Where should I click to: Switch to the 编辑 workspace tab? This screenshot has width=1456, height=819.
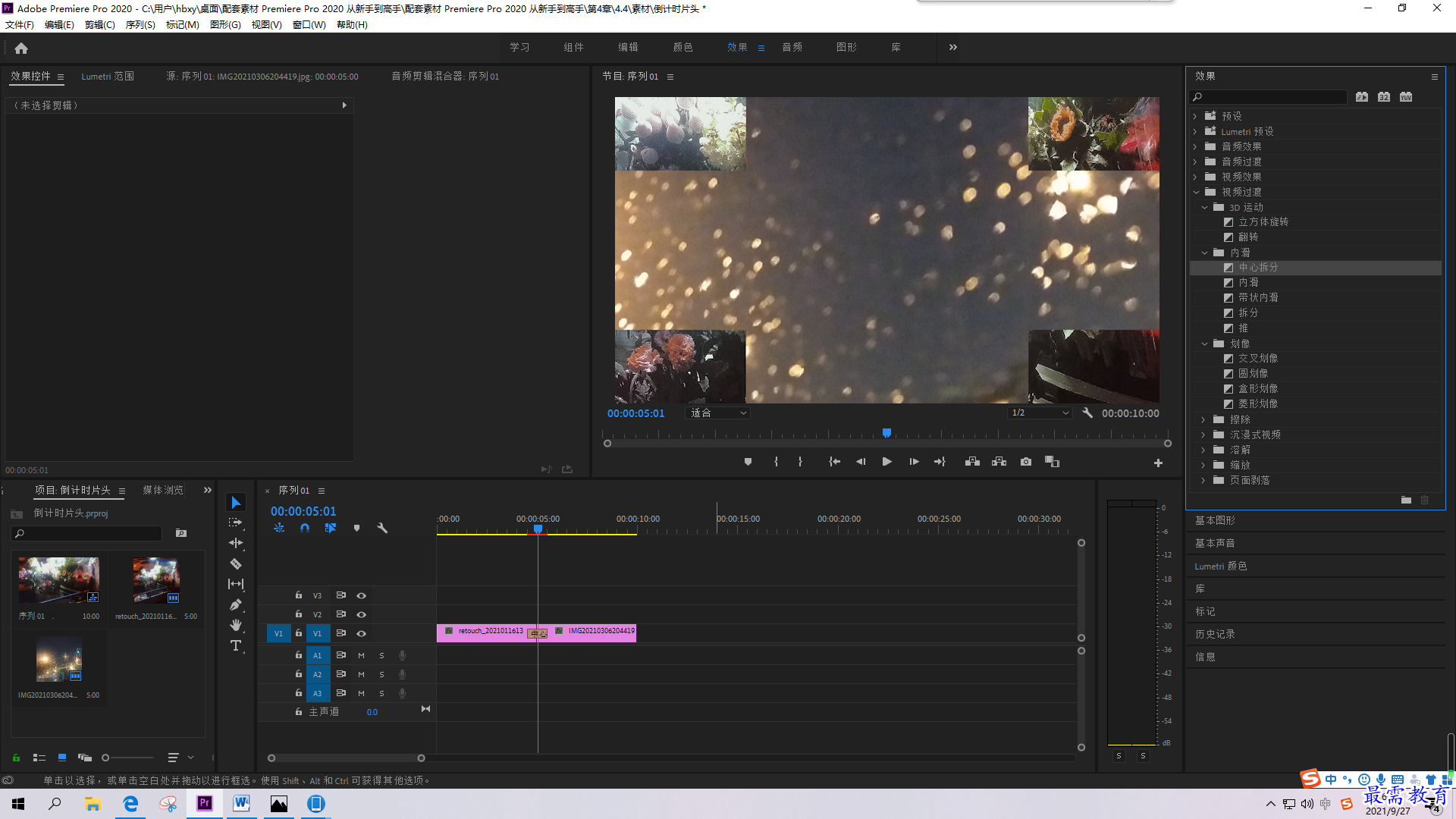(628, 47)
